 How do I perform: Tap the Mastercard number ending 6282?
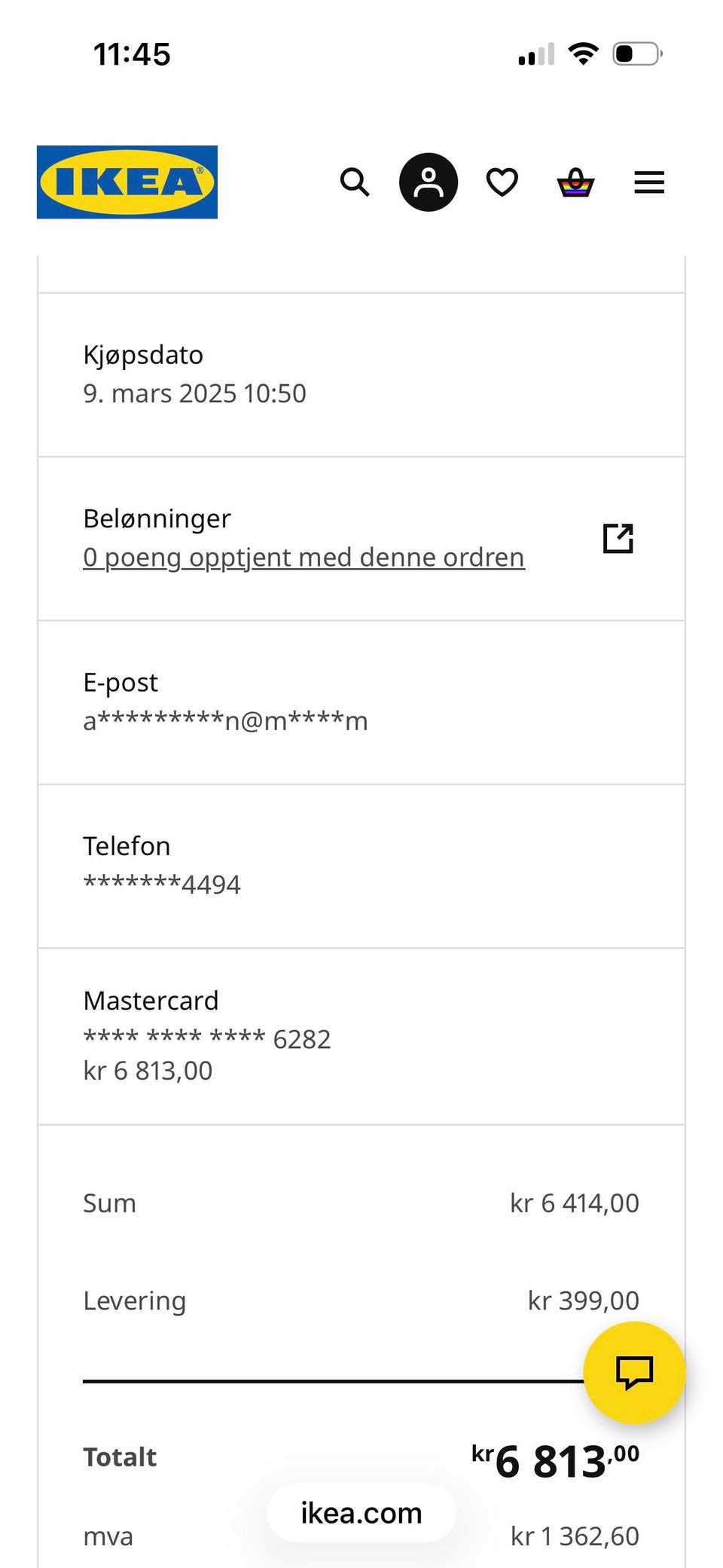(x=207, y=1039)
